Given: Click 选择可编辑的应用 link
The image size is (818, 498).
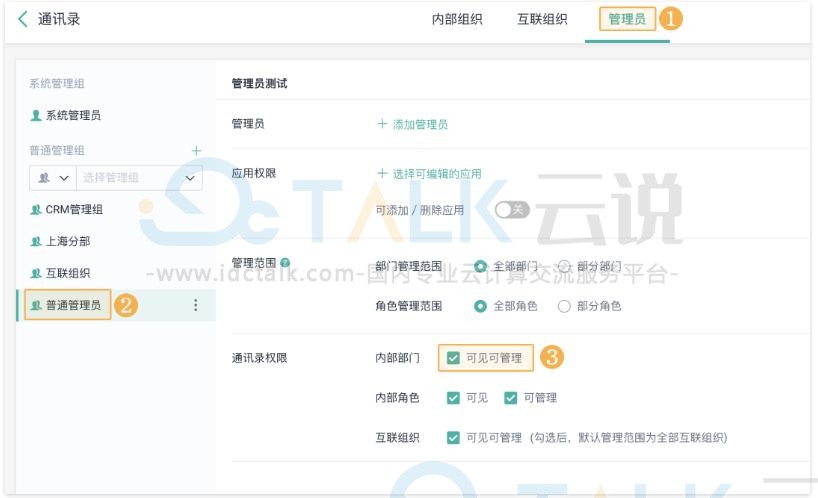Looking at the screenshot, I should (x=437, y=174).
